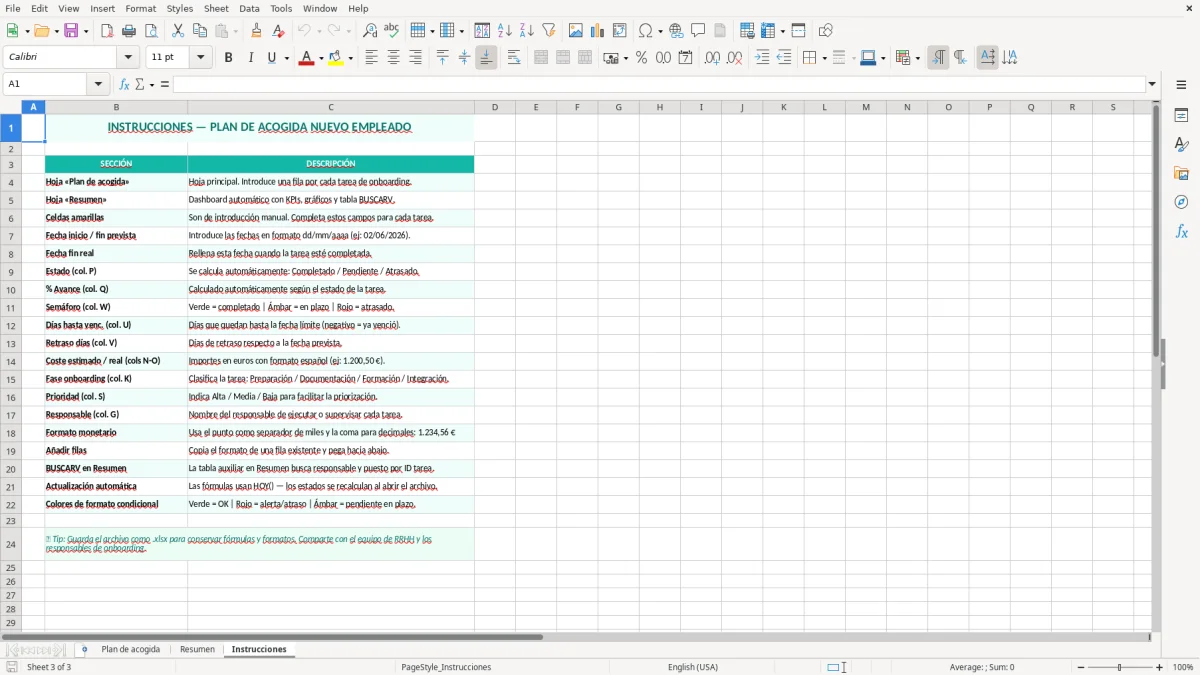1200x675 pixels.
Task: Click Increase Indent icon
Action: [762, 58]
